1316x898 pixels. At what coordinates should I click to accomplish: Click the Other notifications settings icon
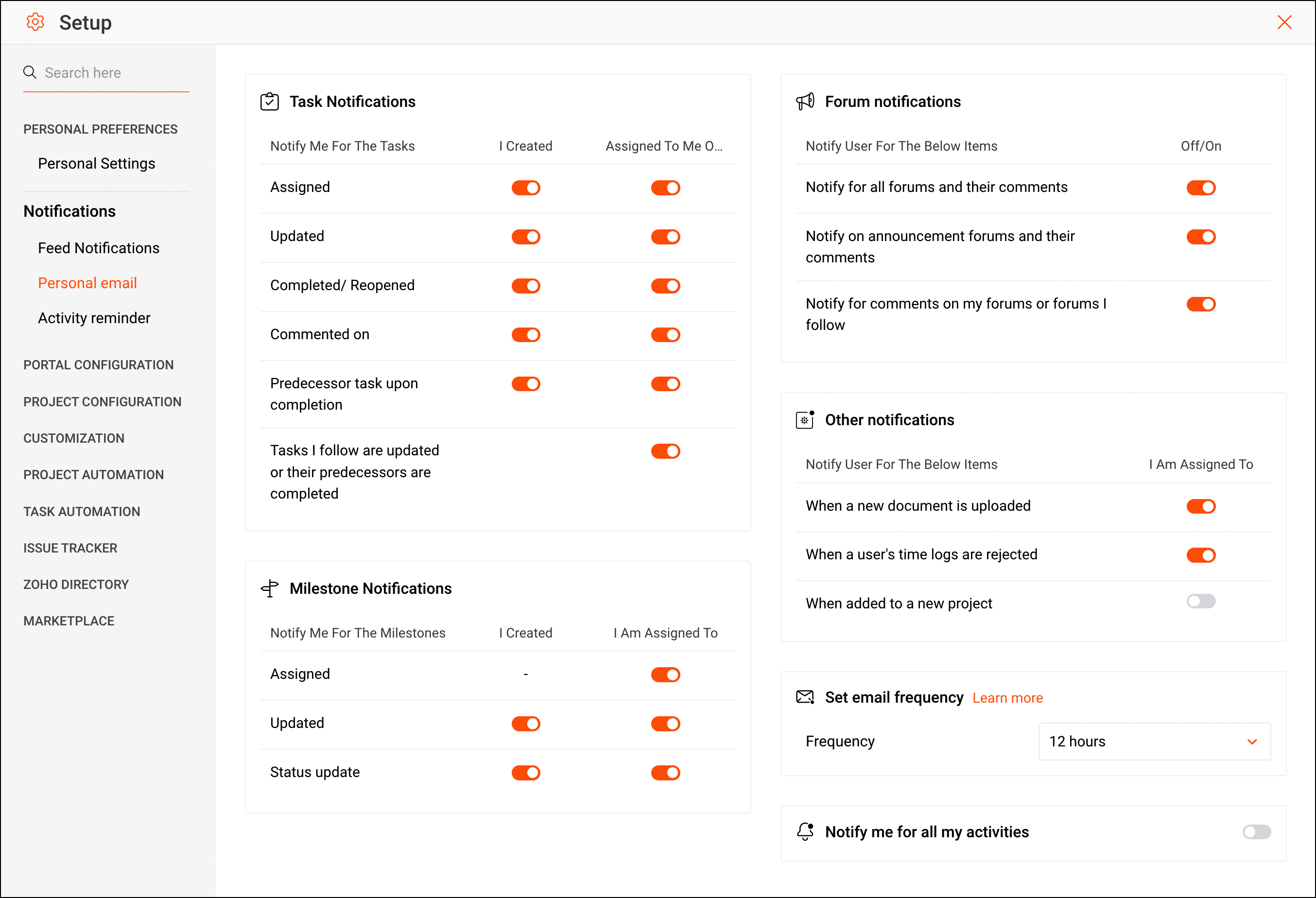coord(805,420)
